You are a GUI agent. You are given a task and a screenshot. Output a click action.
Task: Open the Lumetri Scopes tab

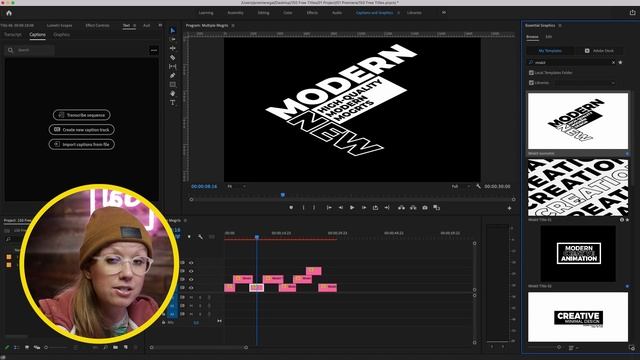click(x=60, y=25)
